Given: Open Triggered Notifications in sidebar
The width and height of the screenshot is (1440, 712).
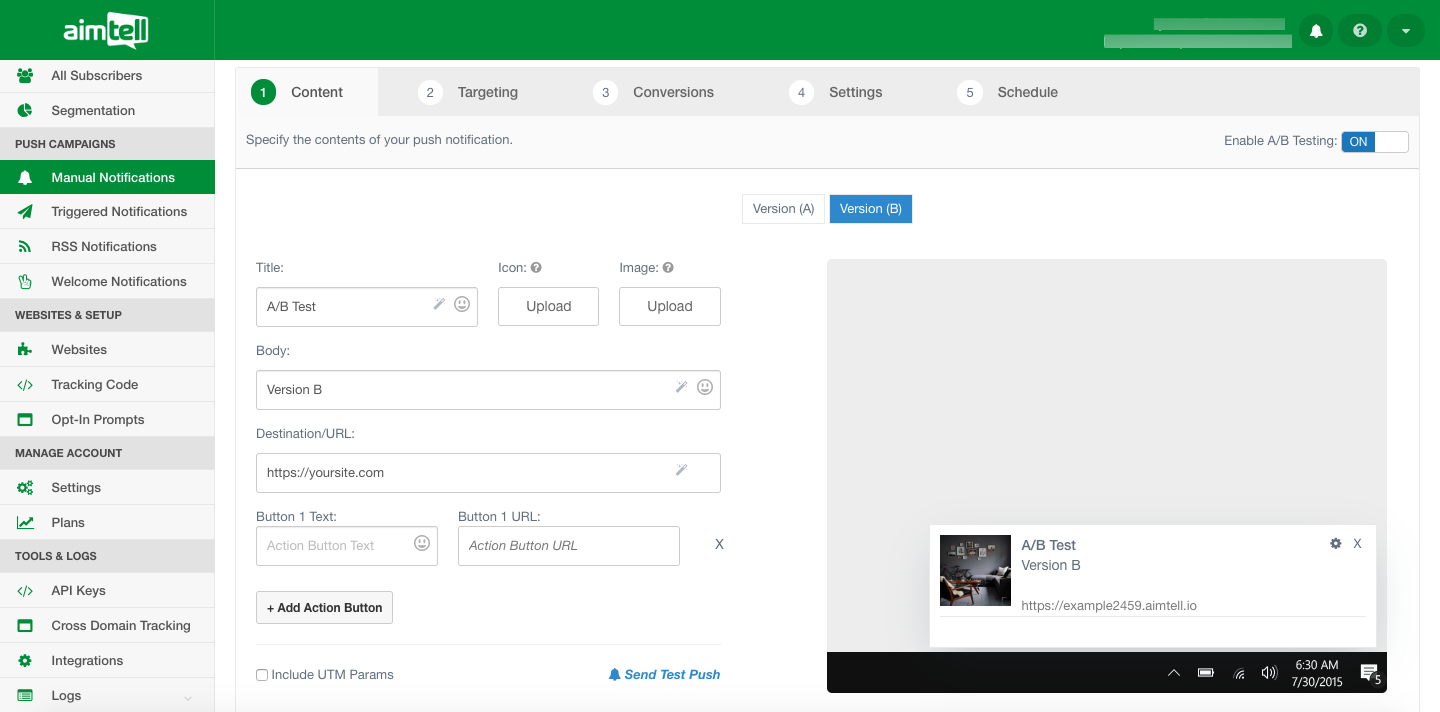Looking at the screenshot, I should coord(119,212).
